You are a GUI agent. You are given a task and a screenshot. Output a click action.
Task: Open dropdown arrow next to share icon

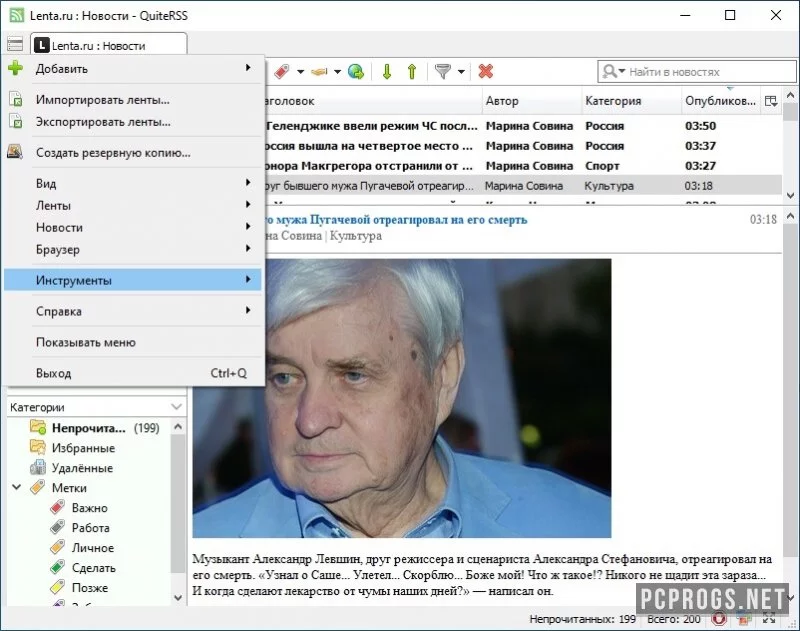pyautogui.click(x=337, y=72)
